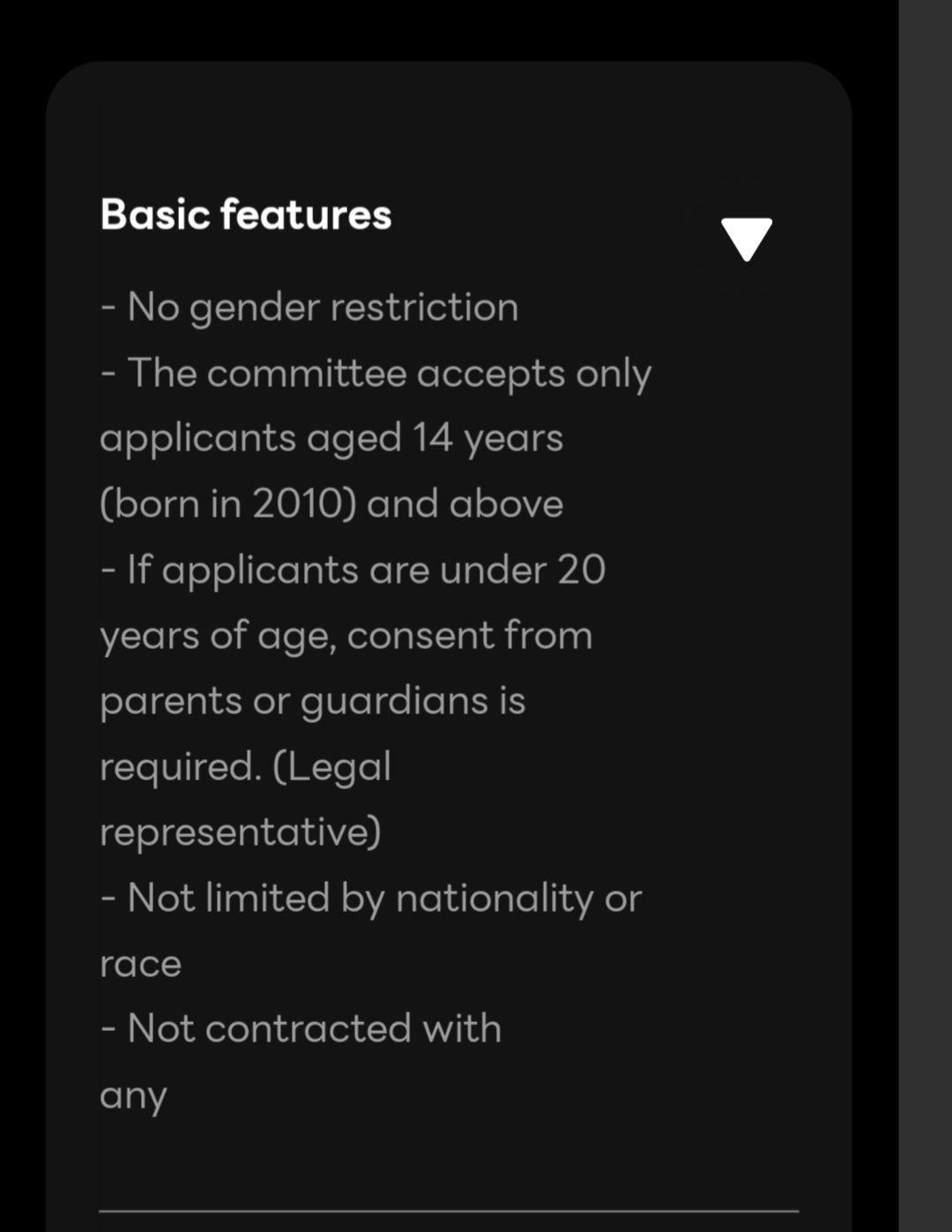
Task: Tap the Basic features heading
Action: click(x=246, y=214)
